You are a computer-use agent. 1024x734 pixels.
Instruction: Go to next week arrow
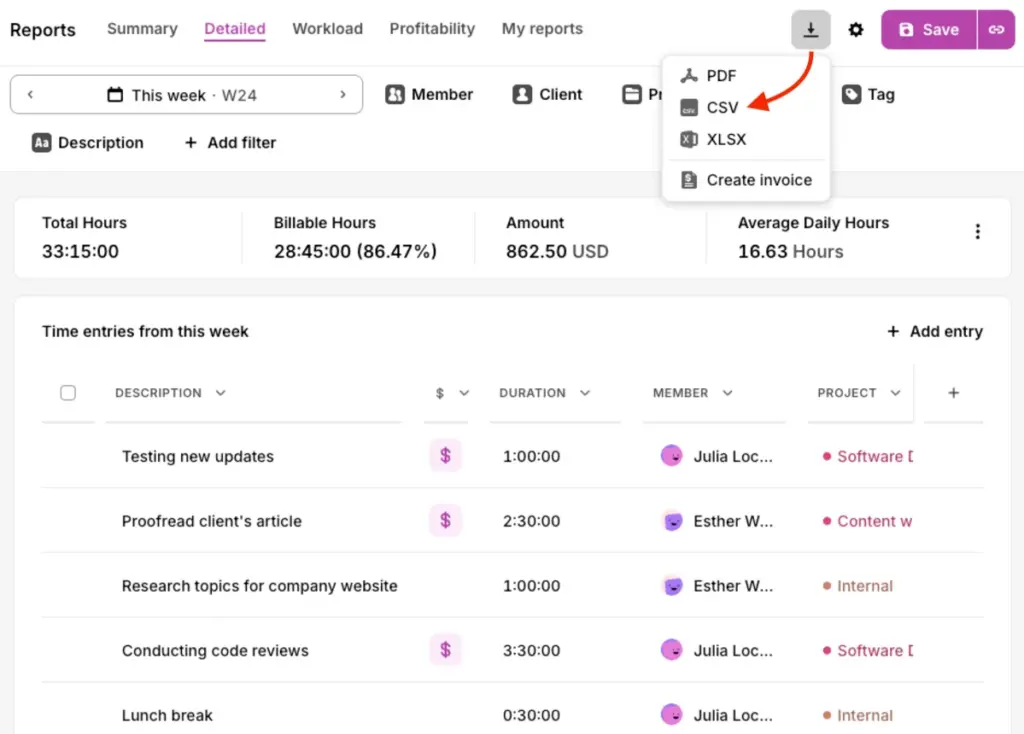[x=343, y=95]
